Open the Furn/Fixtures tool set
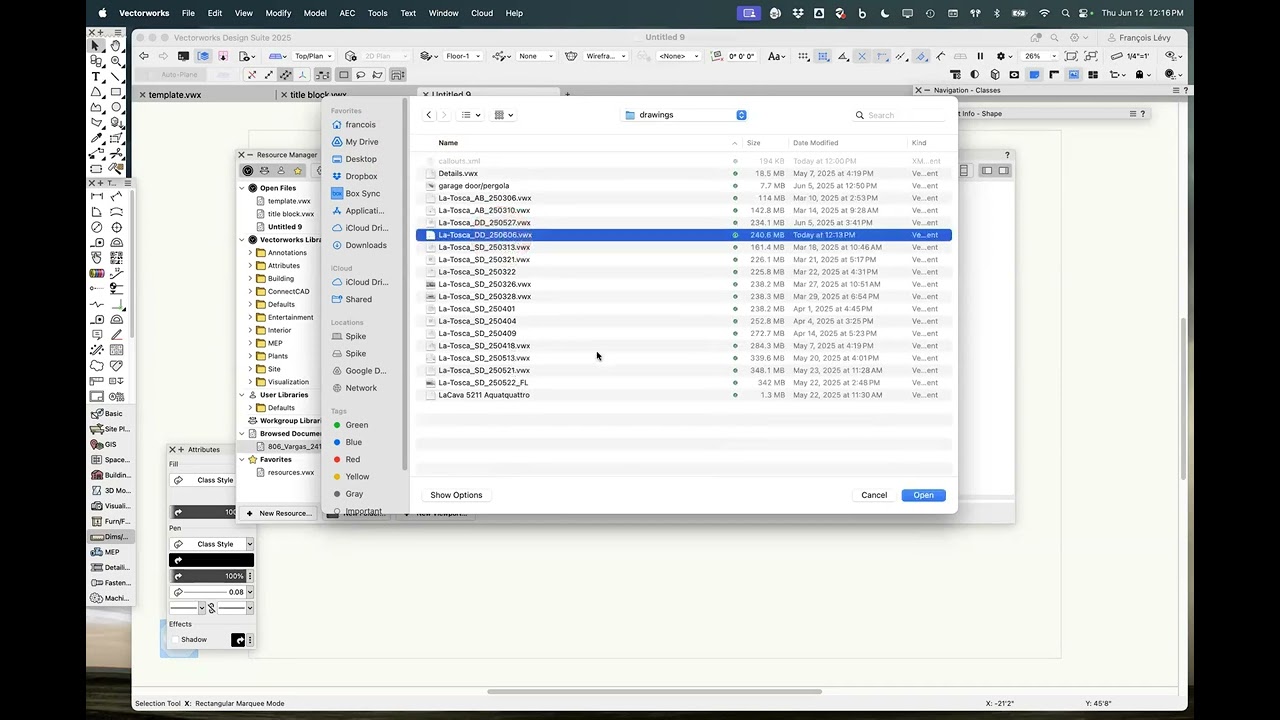Viewport: 1280px width, 720px height. 110,521
